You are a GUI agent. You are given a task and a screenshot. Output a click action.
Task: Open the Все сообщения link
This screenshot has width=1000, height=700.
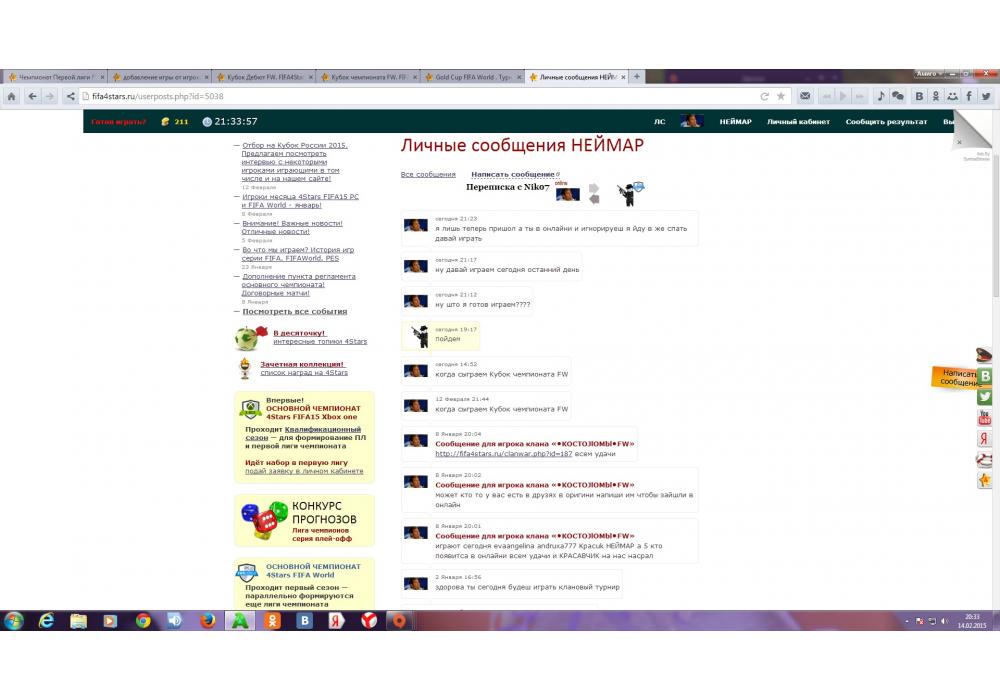(428, 175)
